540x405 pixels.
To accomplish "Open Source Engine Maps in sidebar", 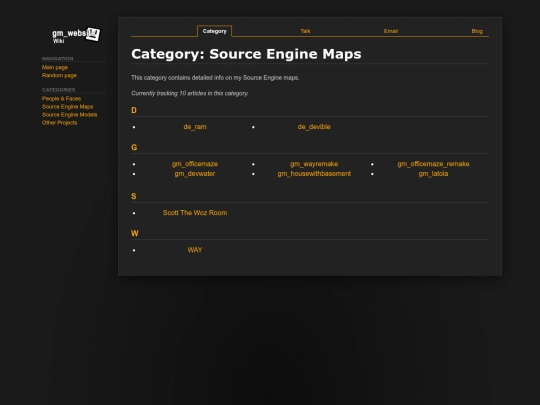I will [x=67, y=107].
